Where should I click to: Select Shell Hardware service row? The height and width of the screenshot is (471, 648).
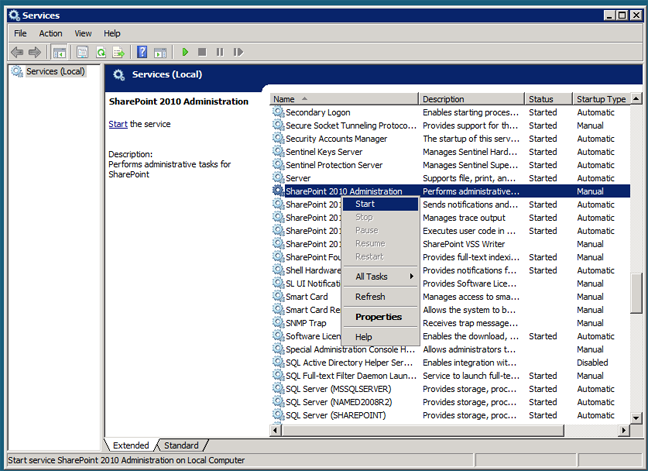pyautogui.click(x=450, y=270)
